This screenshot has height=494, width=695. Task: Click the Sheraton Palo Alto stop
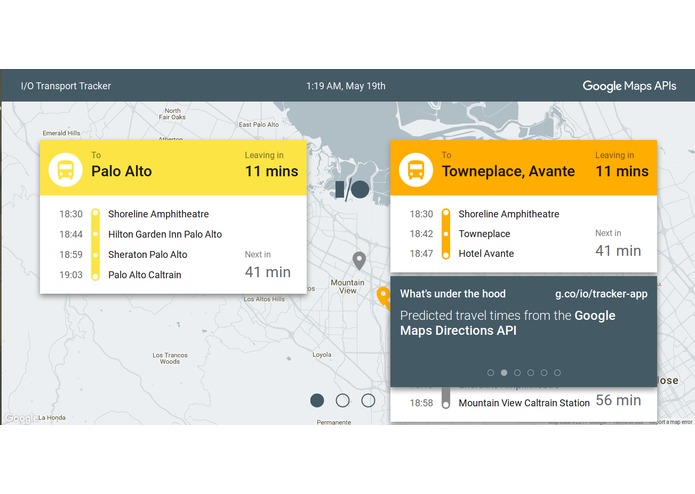(x=148, y=255)
